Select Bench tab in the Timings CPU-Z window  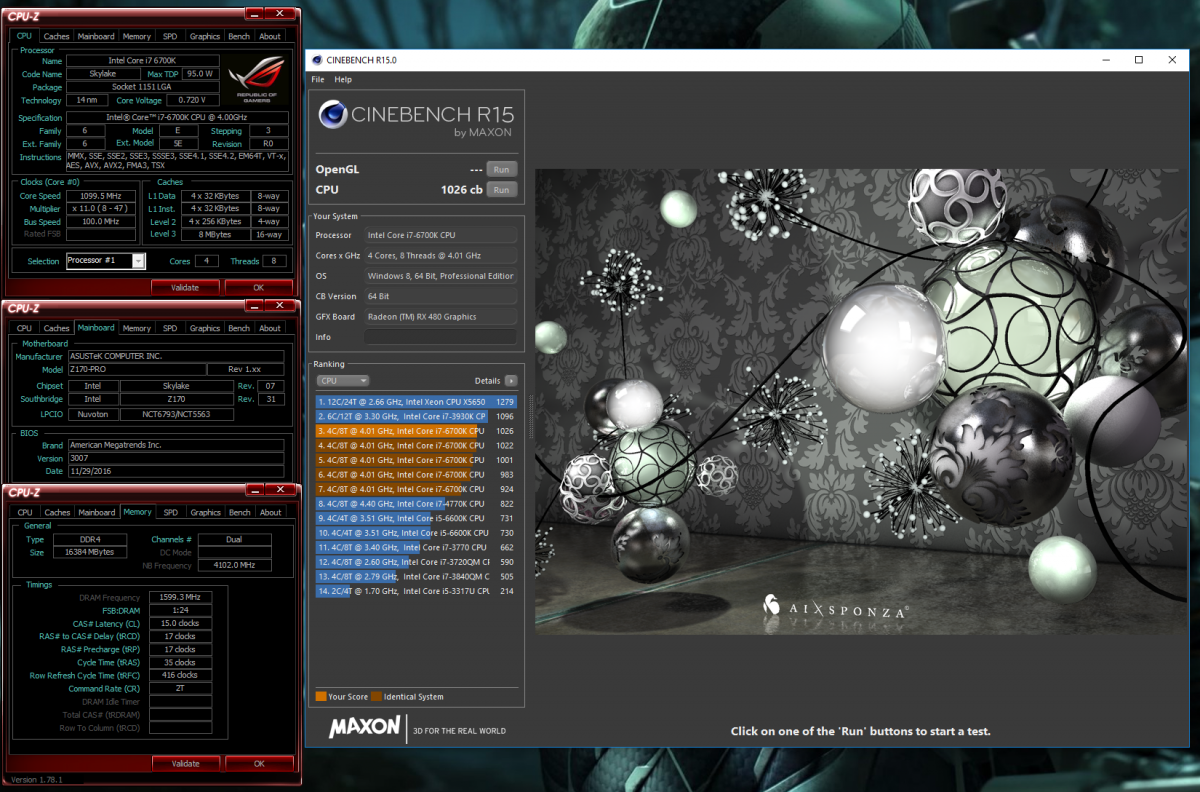click(x=240, y=512)
